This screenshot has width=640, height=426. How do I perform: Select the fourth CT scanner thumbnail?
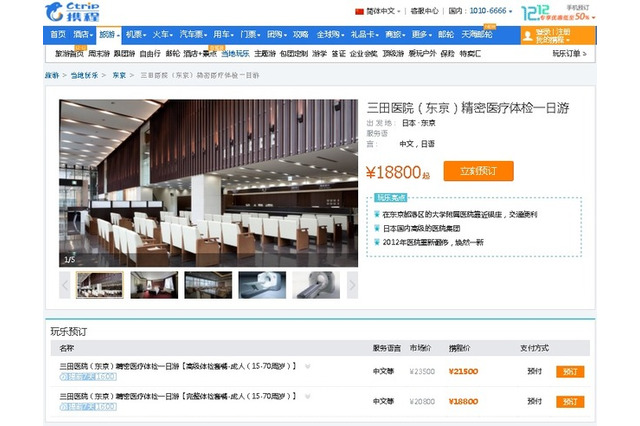(x=262, y=285)
